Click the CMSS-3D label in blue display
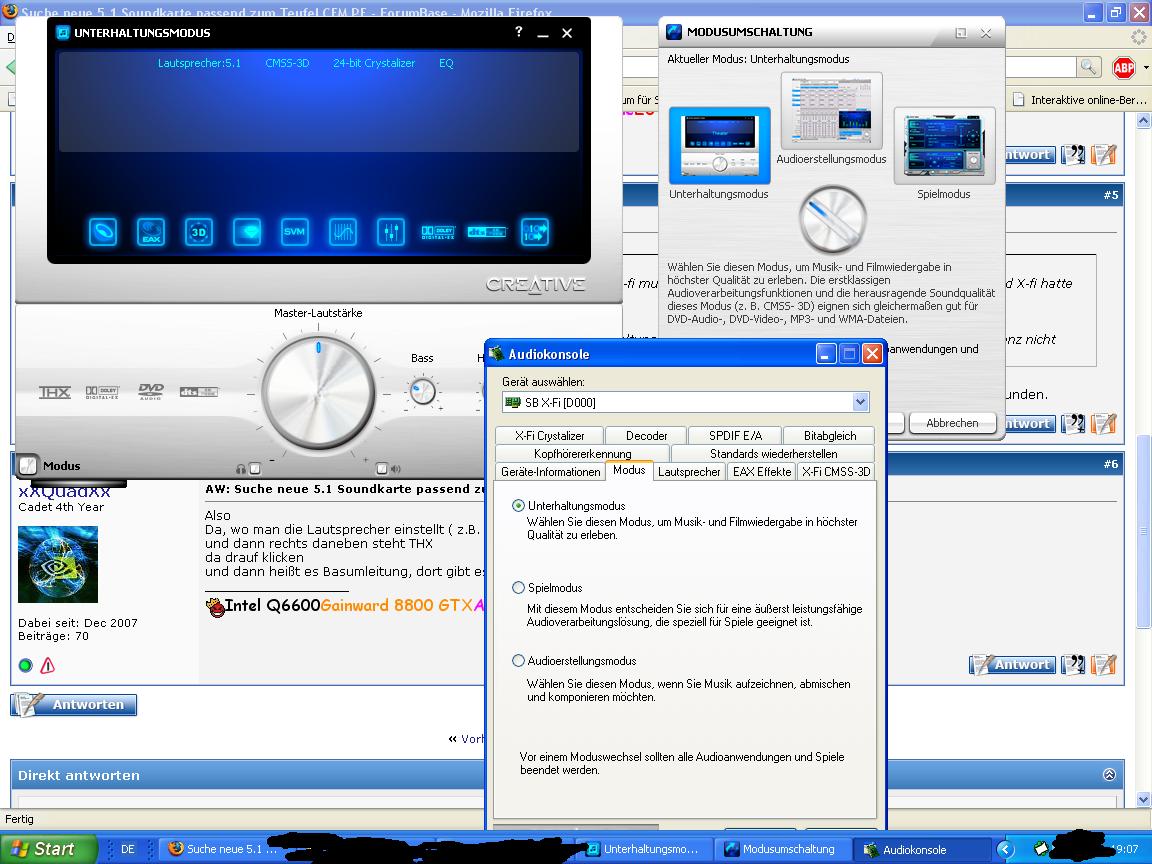 287,63
